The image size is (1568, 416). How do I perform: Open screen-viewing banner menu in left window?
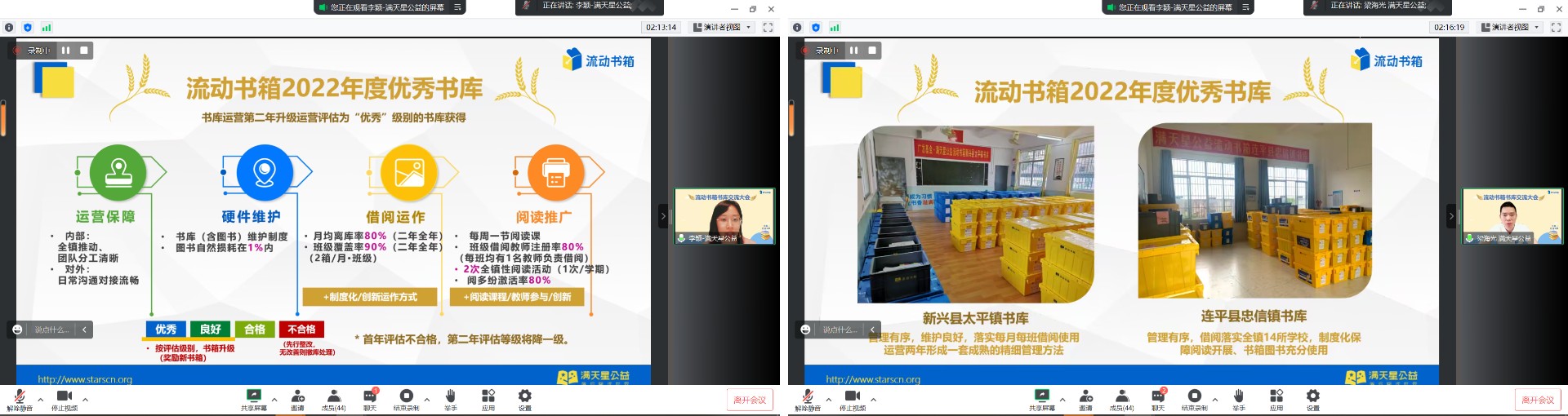point(458,7)
